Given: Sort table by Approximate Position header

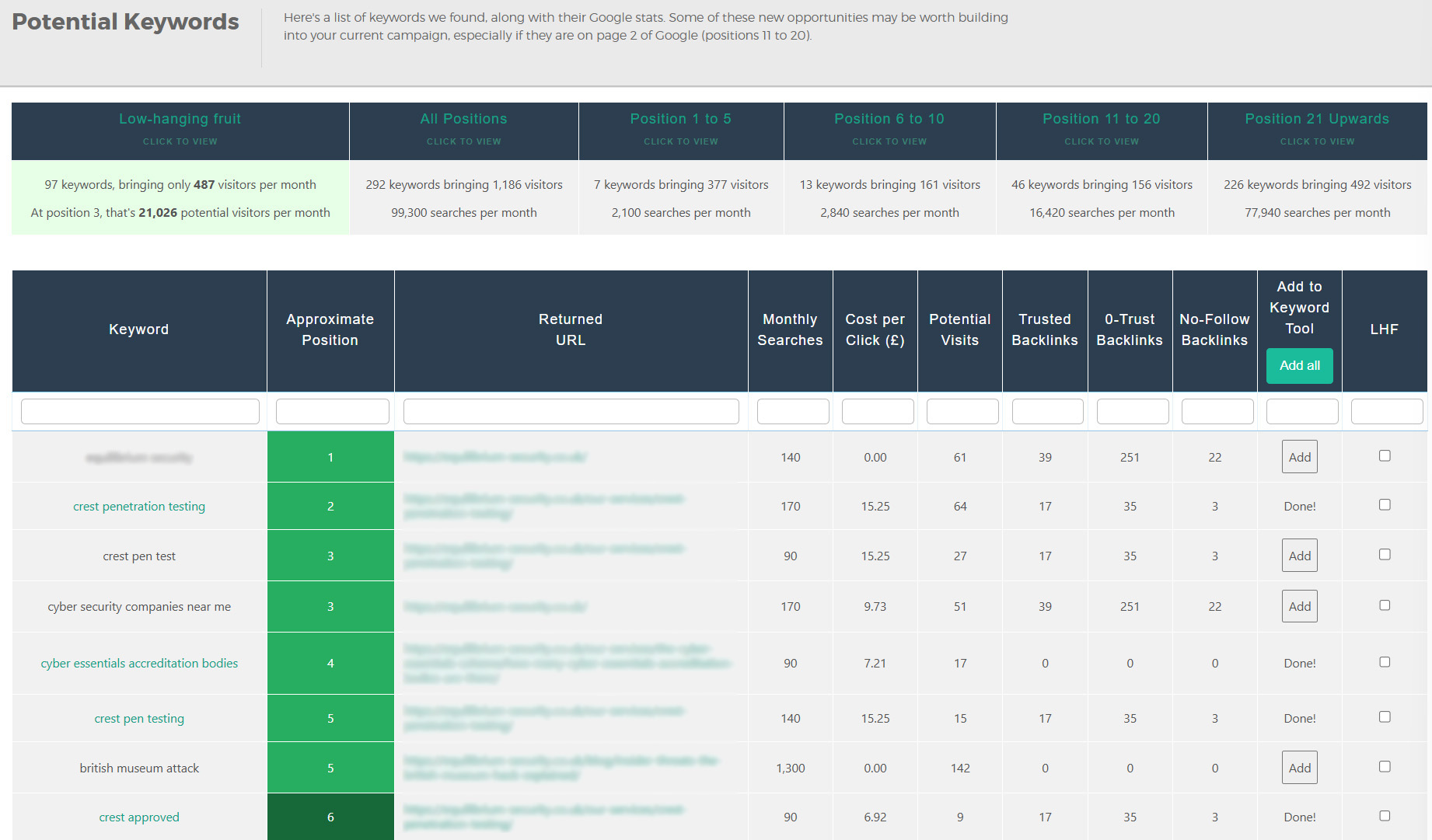Looking at the screenshot, I should coord(330,329).
